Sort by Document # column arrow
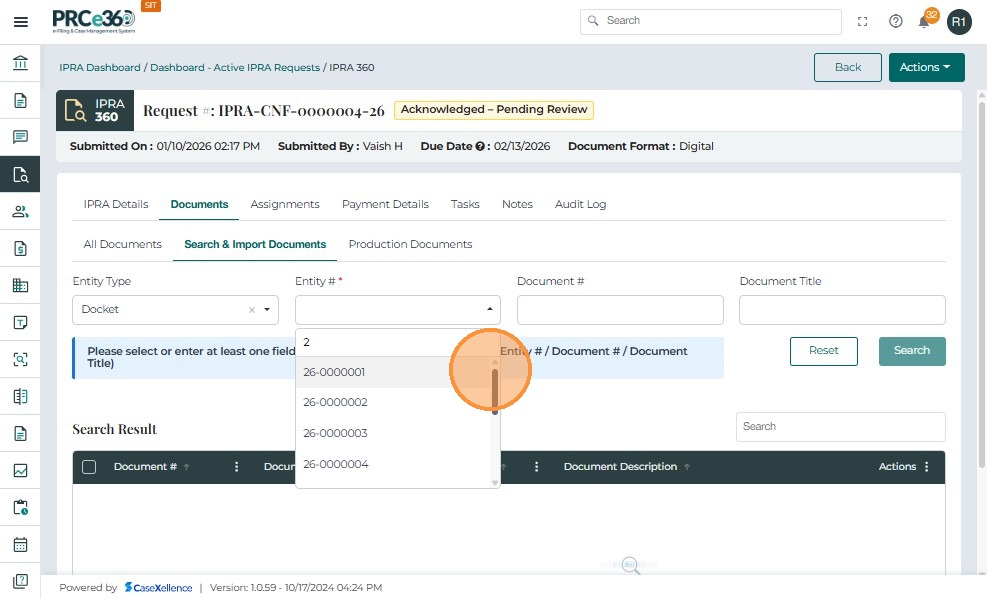 tap(186, 467)
